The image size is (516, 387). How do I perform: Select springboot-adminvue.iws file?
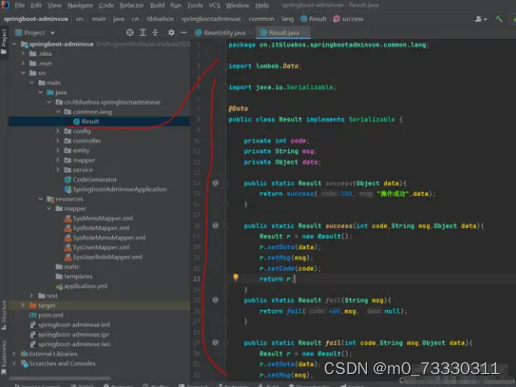click(70, 344)
